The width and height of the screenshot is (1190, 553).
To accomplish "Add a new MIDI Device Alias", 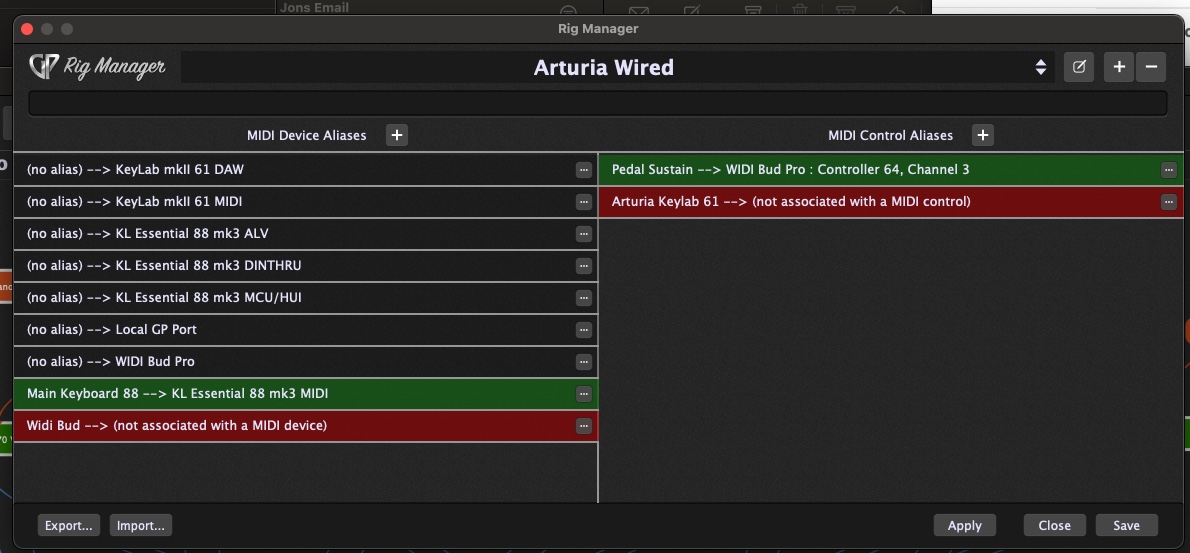I will [396, 135].
